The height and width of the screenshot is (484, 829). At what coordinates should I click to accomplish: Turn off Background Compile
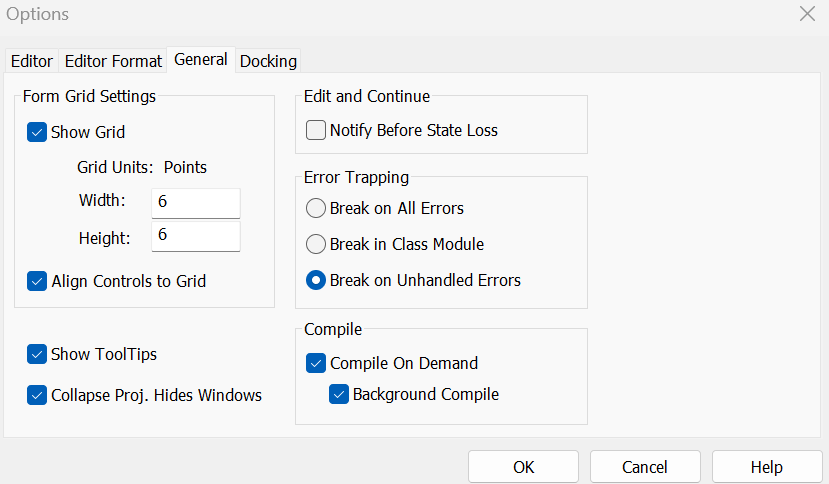[339, 394]
